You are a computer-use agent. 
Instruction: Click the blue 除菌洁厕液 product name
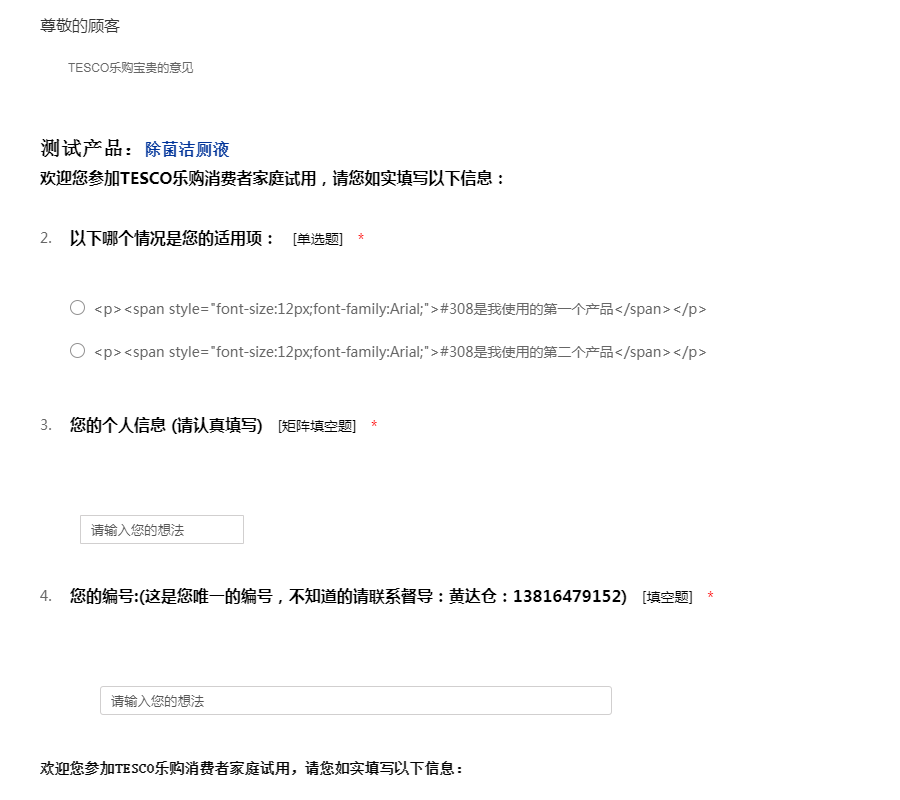pyautogui.click(x=187, y=150)
